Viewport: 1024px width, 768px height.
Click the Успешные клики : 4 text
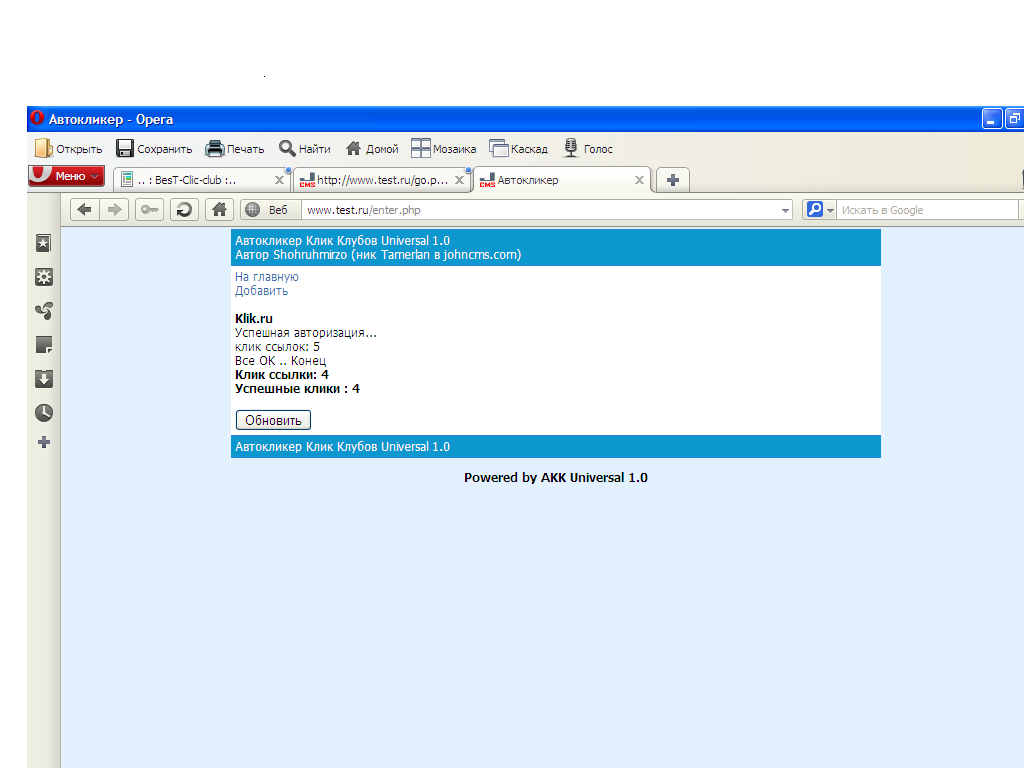point(297,389)
